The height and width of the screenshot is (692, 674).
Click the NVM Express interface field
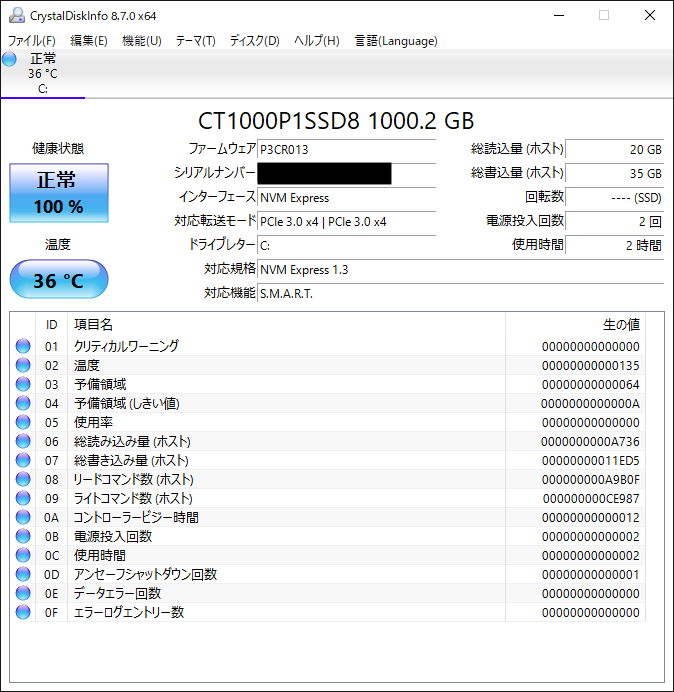(x=346, y=197)
